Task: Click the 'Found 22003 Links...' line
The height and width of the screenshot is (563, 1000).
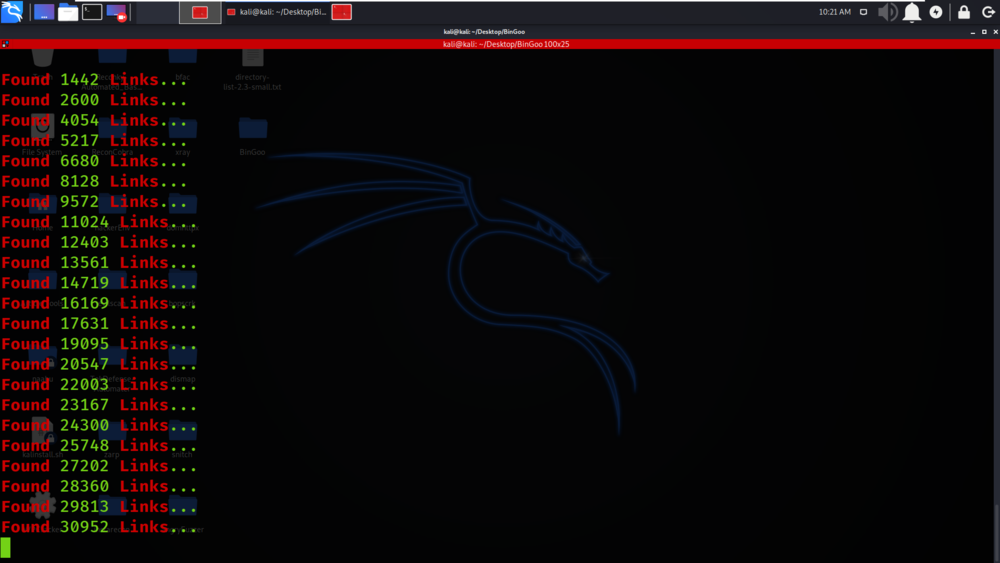Action: click(99, 385)
